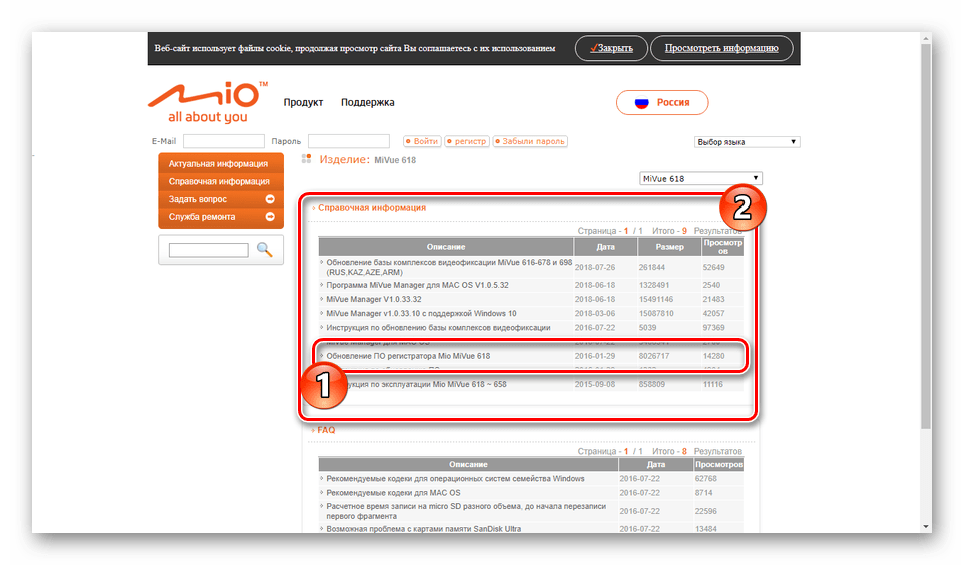The width and height of the screenshot is (964, 565).
Task: Expand the Справочная информация section heading
Action: coord(371,208)
